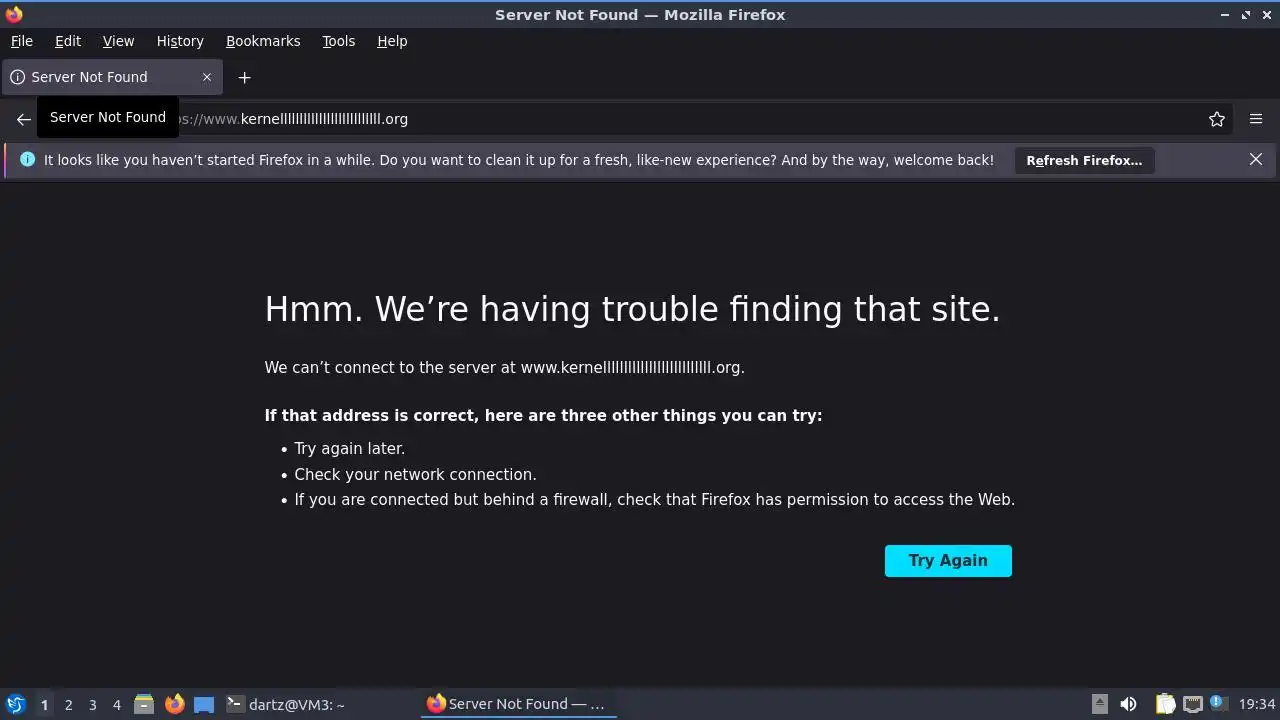Switch to workspace 3 in the pager
1280x720 pixels.
pos(92,705)
